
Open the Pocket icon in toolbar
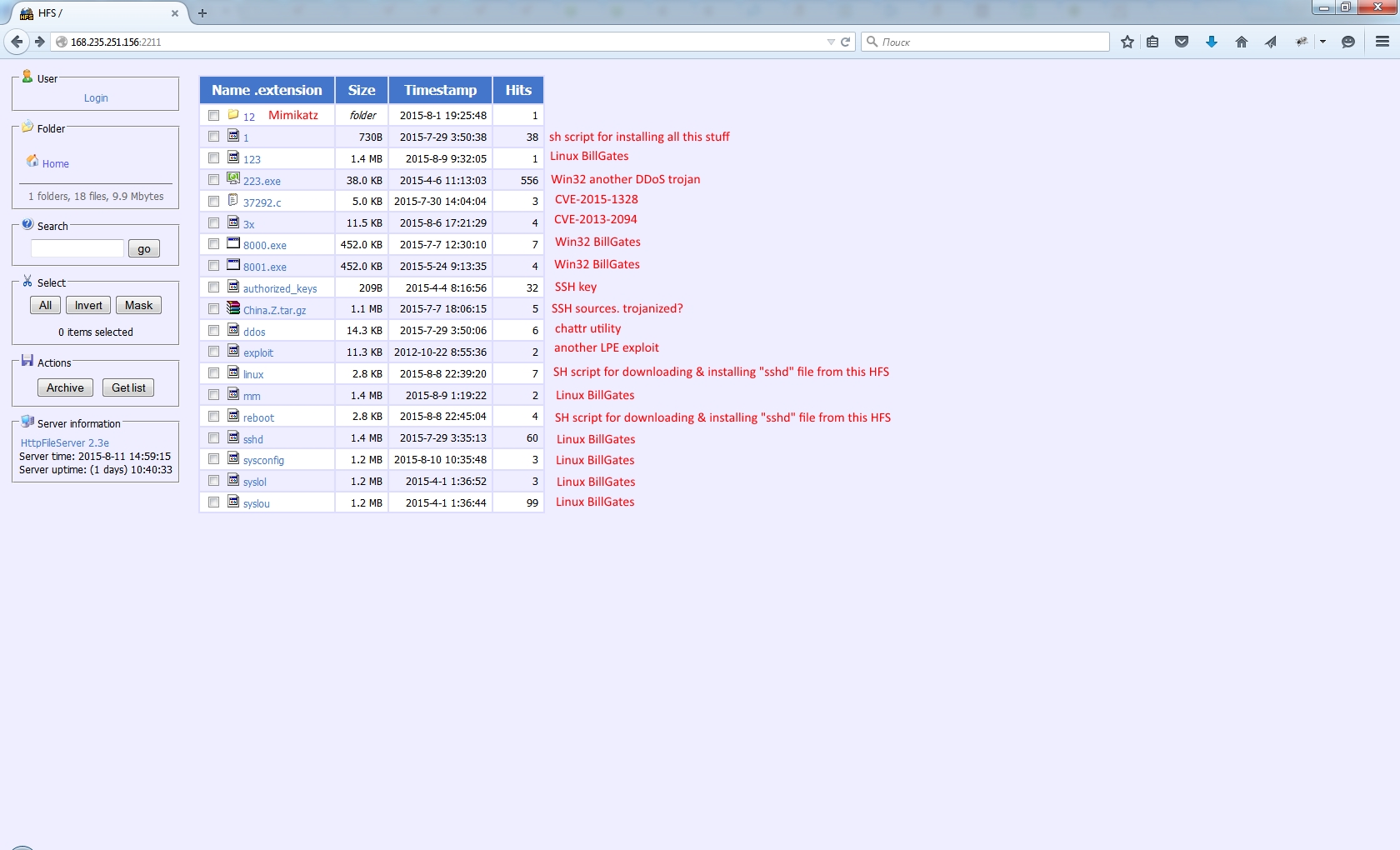click(x=1181, y=42)
